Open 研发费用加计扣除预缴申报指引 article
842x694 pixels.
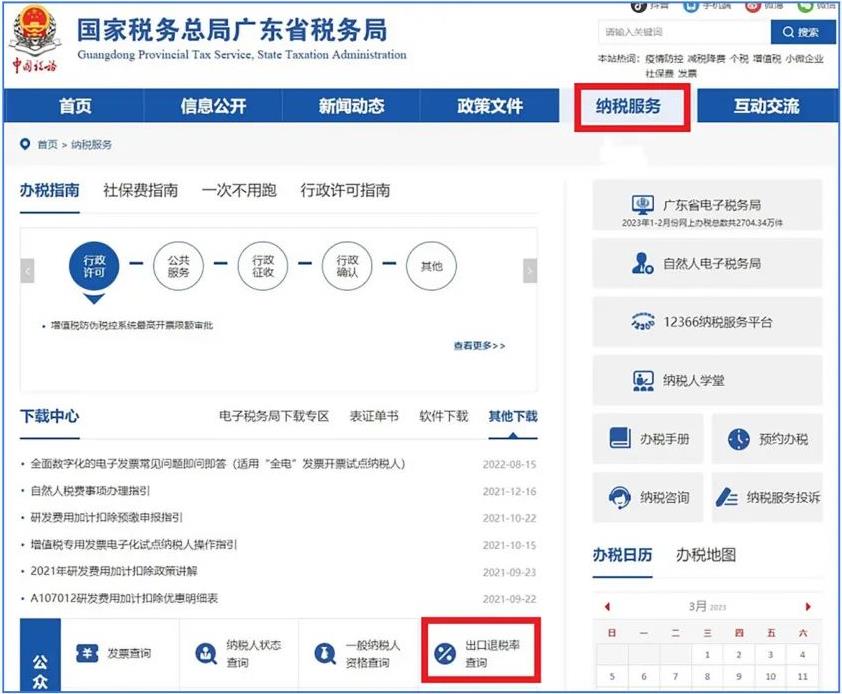[x=106, y=517]
